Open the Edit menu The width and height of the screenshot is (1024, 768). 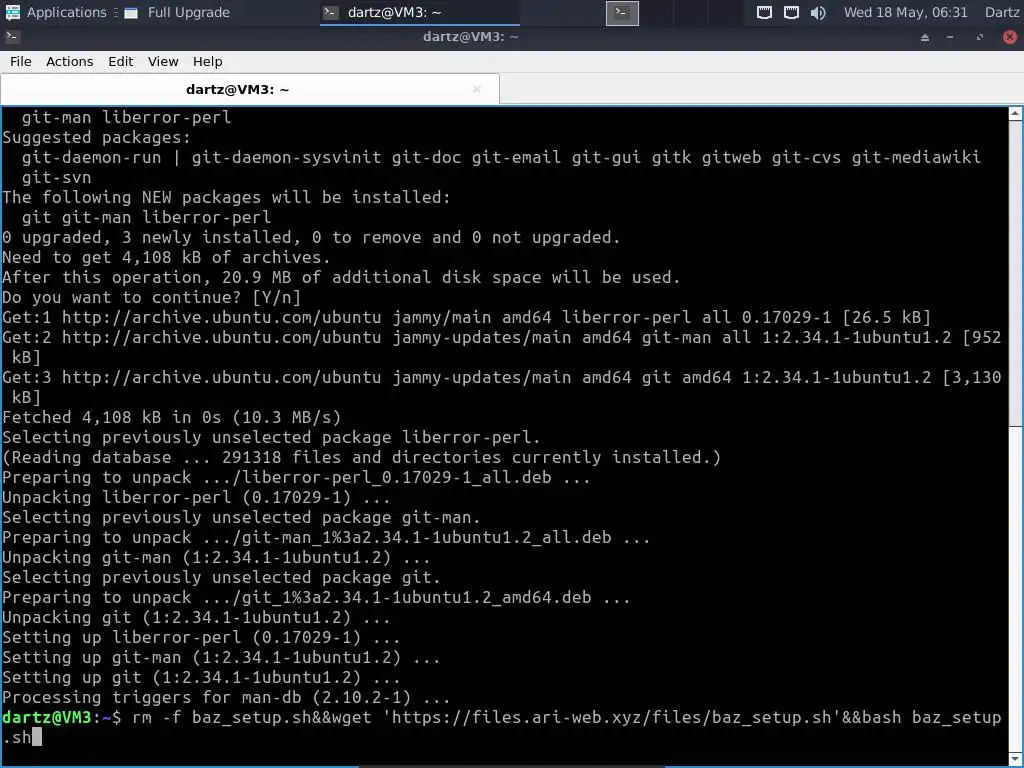point(120,61)
